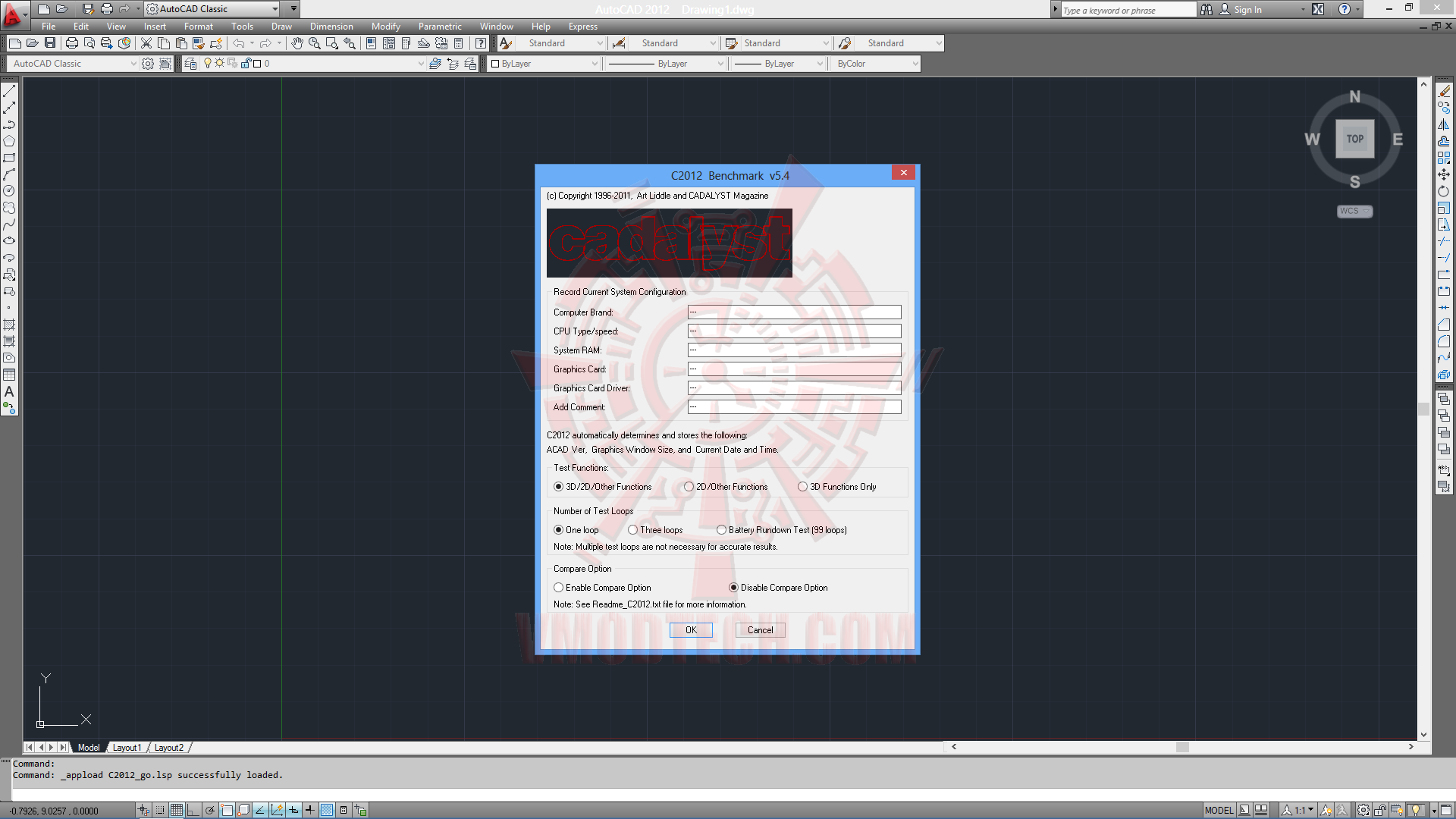The image size is (1456, 819).
Task: Open the Parametric menu
Action: [x=439, y=27]
